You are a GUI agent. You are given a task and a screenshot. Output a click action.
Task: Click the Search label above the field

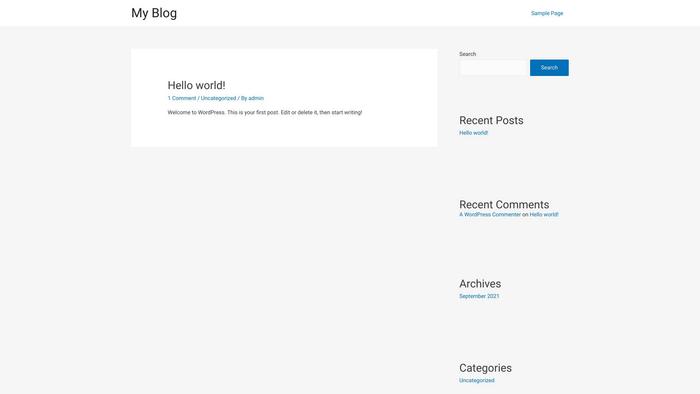pyautogui.click(x=467, y=54)
